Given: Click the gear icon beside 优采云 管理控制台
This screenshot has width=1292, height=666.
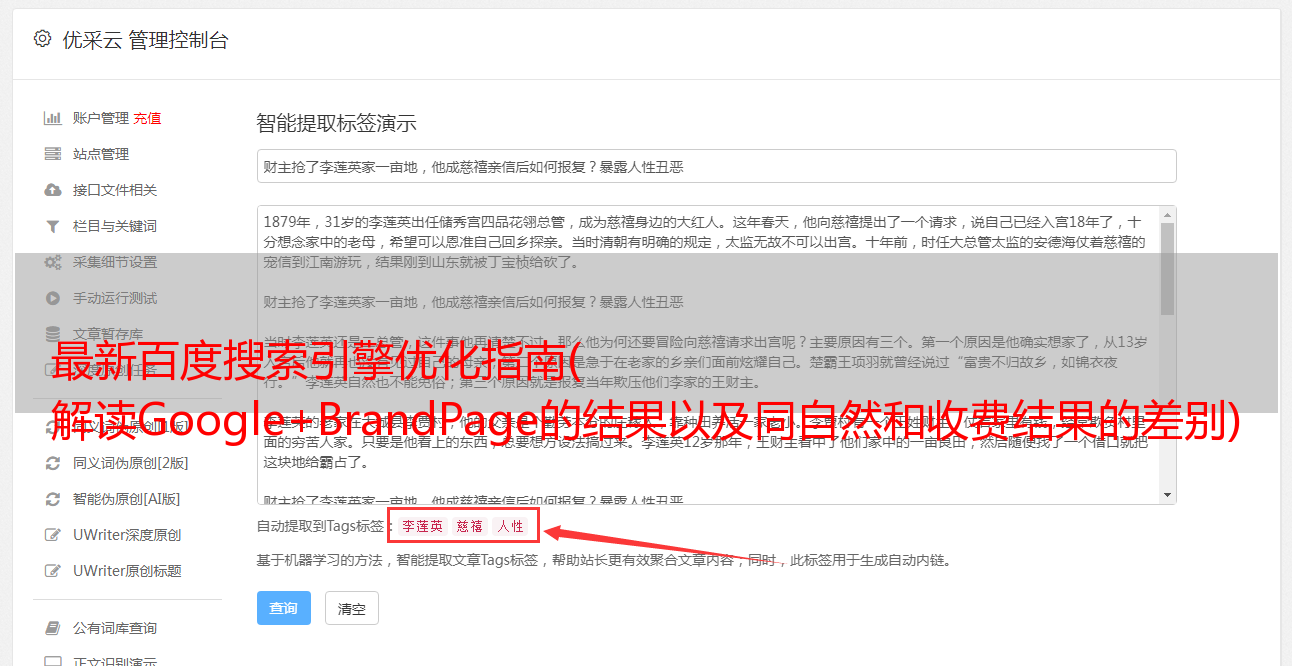Looking at the screenshot, I should (42, 39).
